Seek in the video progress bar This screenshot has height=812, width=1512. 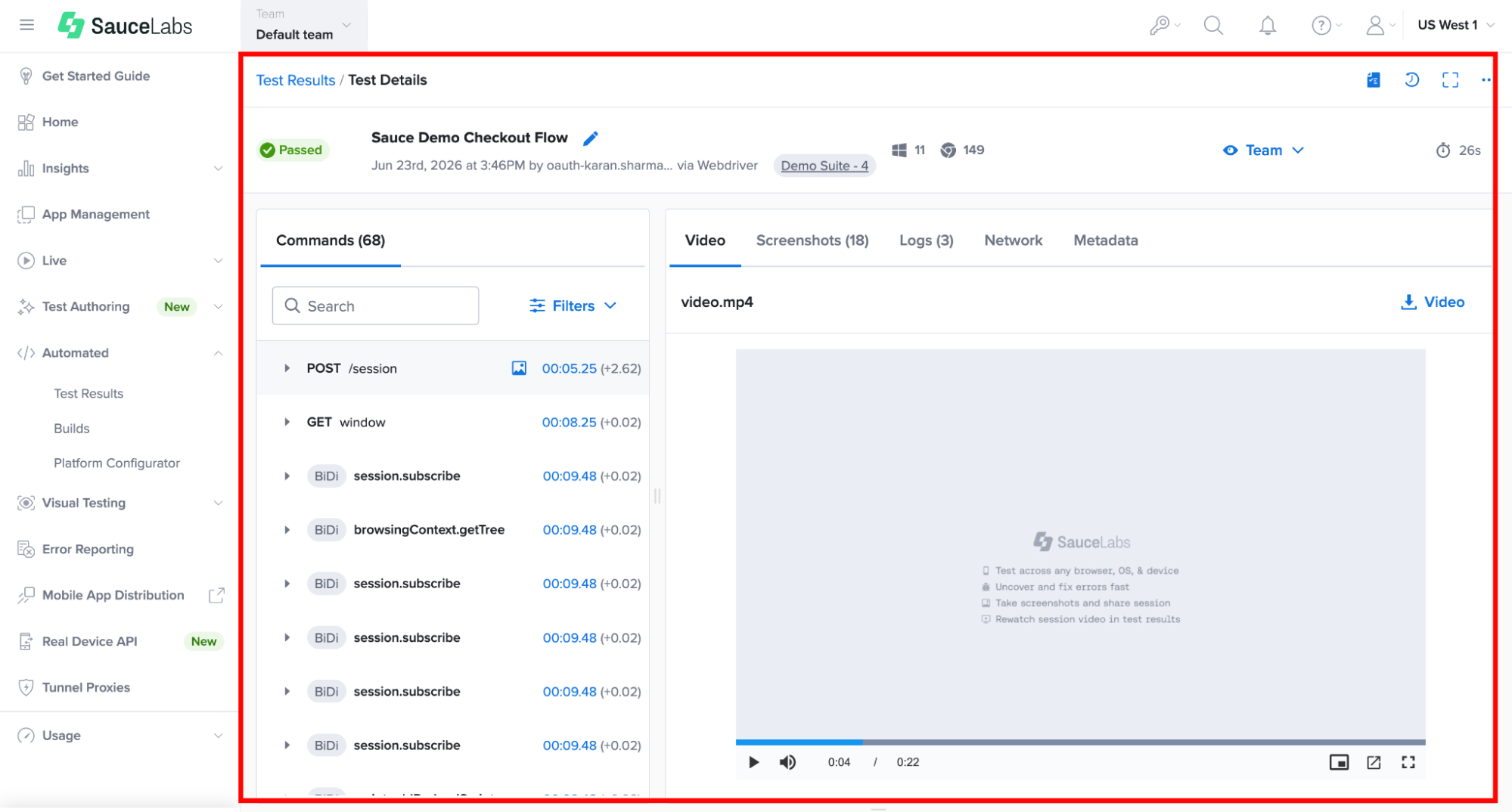click(x=1080, y=742)
